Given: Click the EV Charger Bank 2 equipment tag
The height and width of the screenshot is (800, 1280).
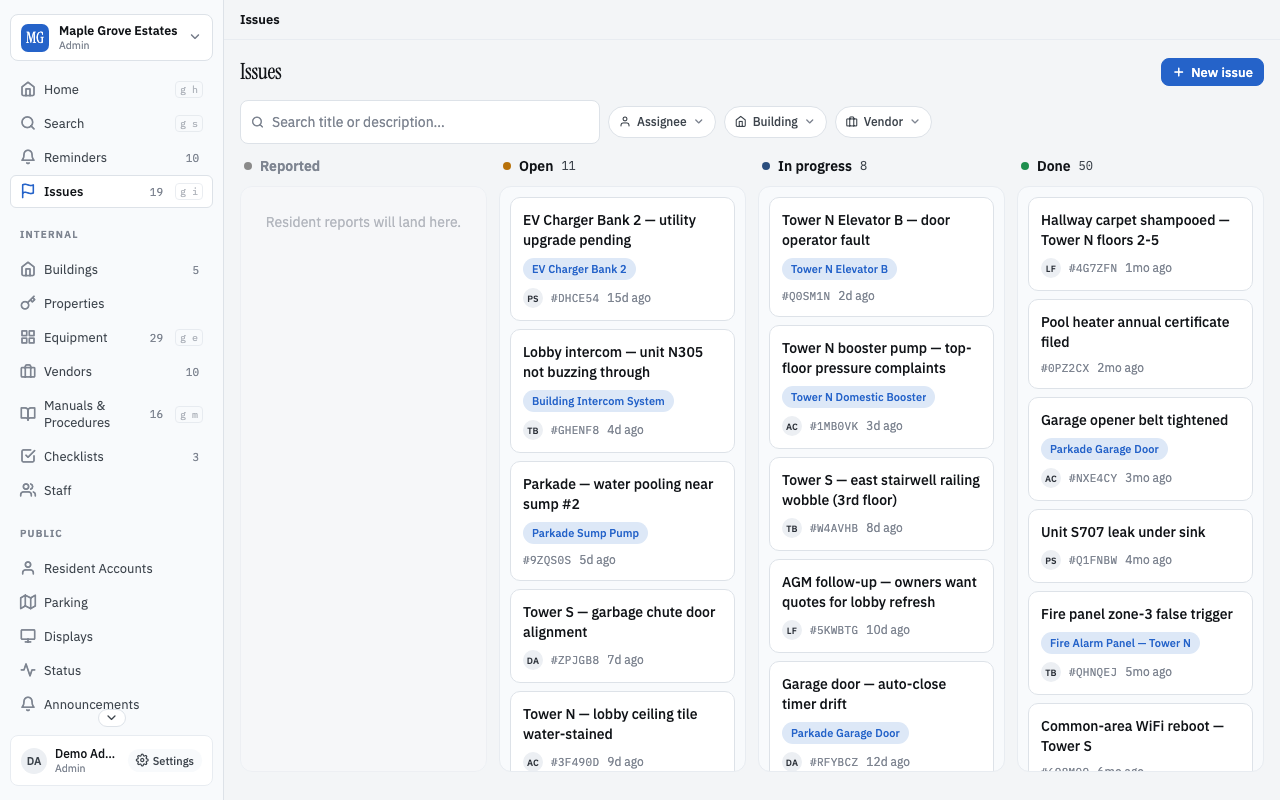Looking at the screenshot, I should coord(579,269).
